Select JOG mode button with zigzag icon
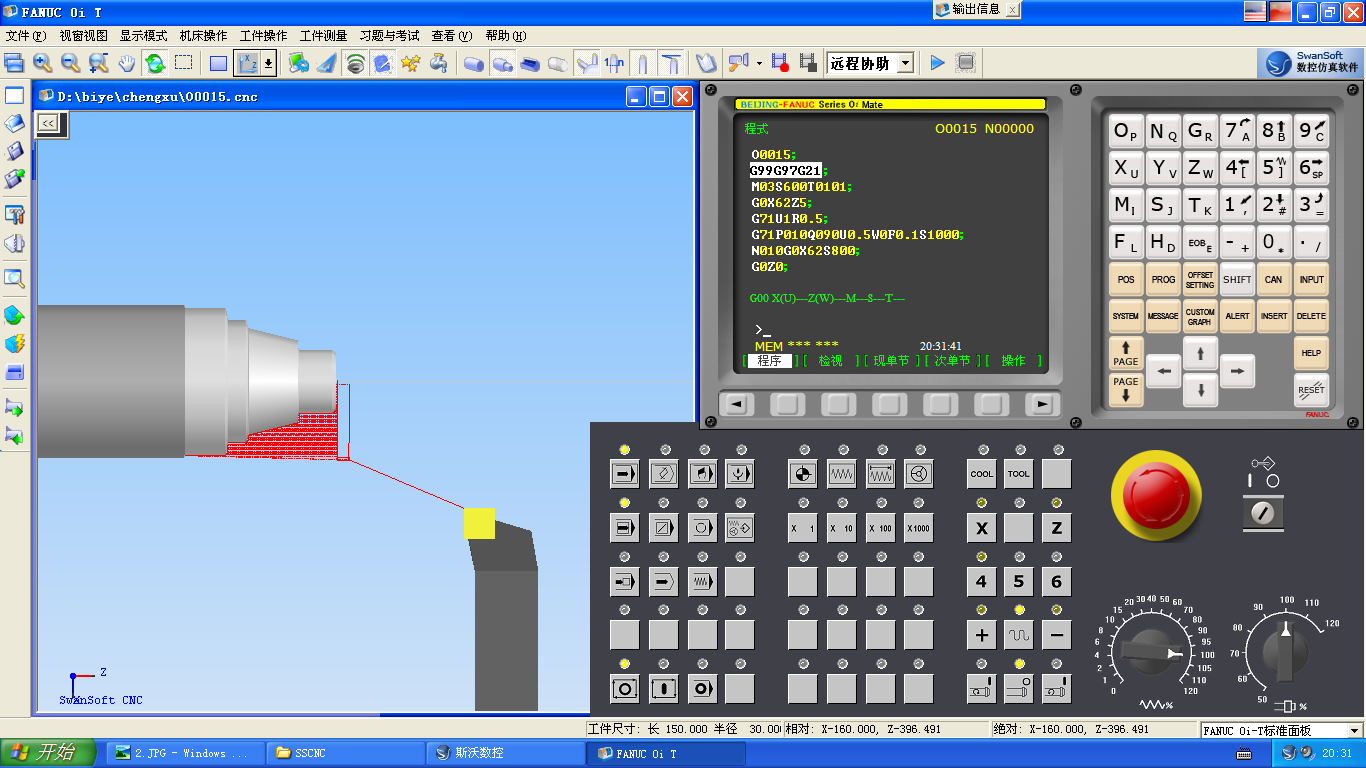 (x=842, y=473)
